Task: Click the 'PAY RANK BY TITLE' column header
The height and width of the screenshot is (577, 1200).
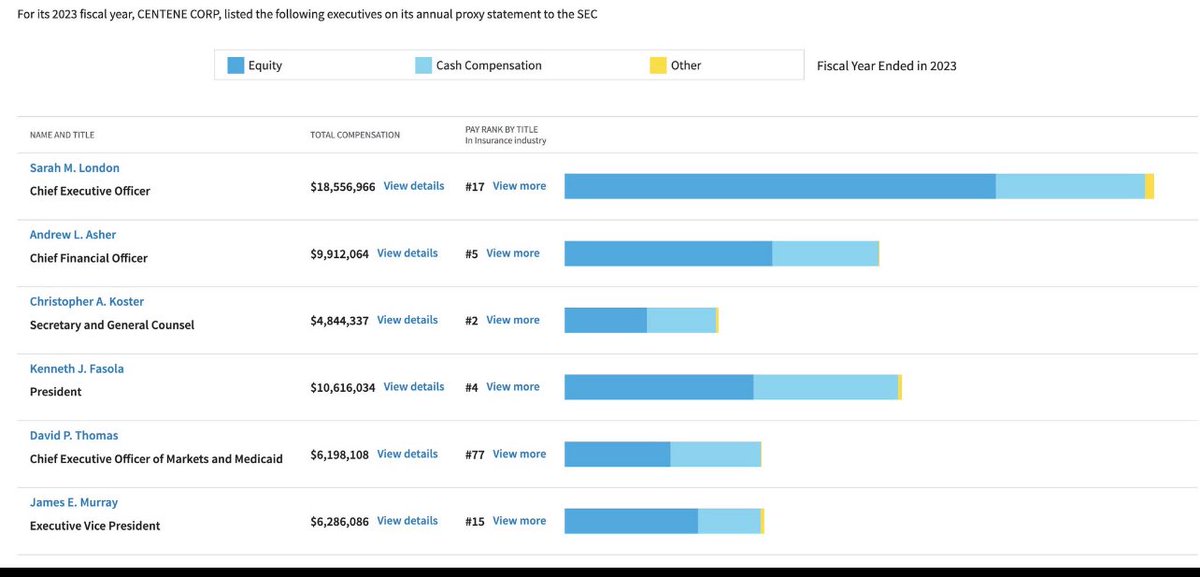Action: [502, 130]
